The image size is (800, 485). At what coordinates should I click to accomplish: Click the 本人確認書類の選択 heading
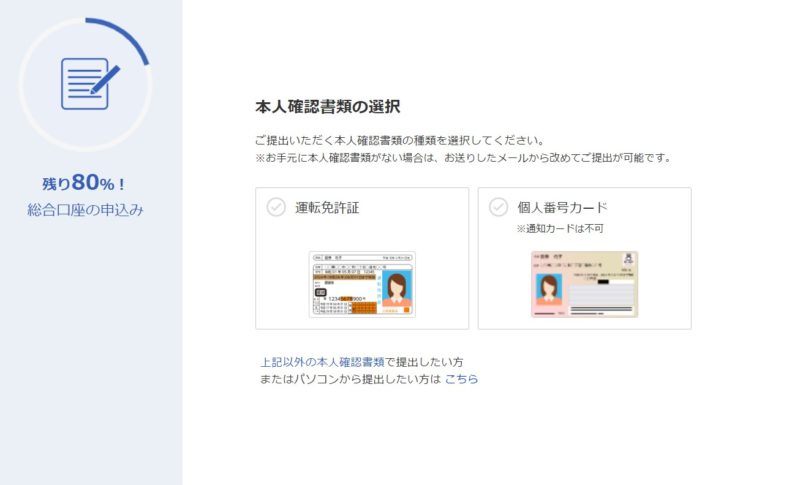point(328,107)
